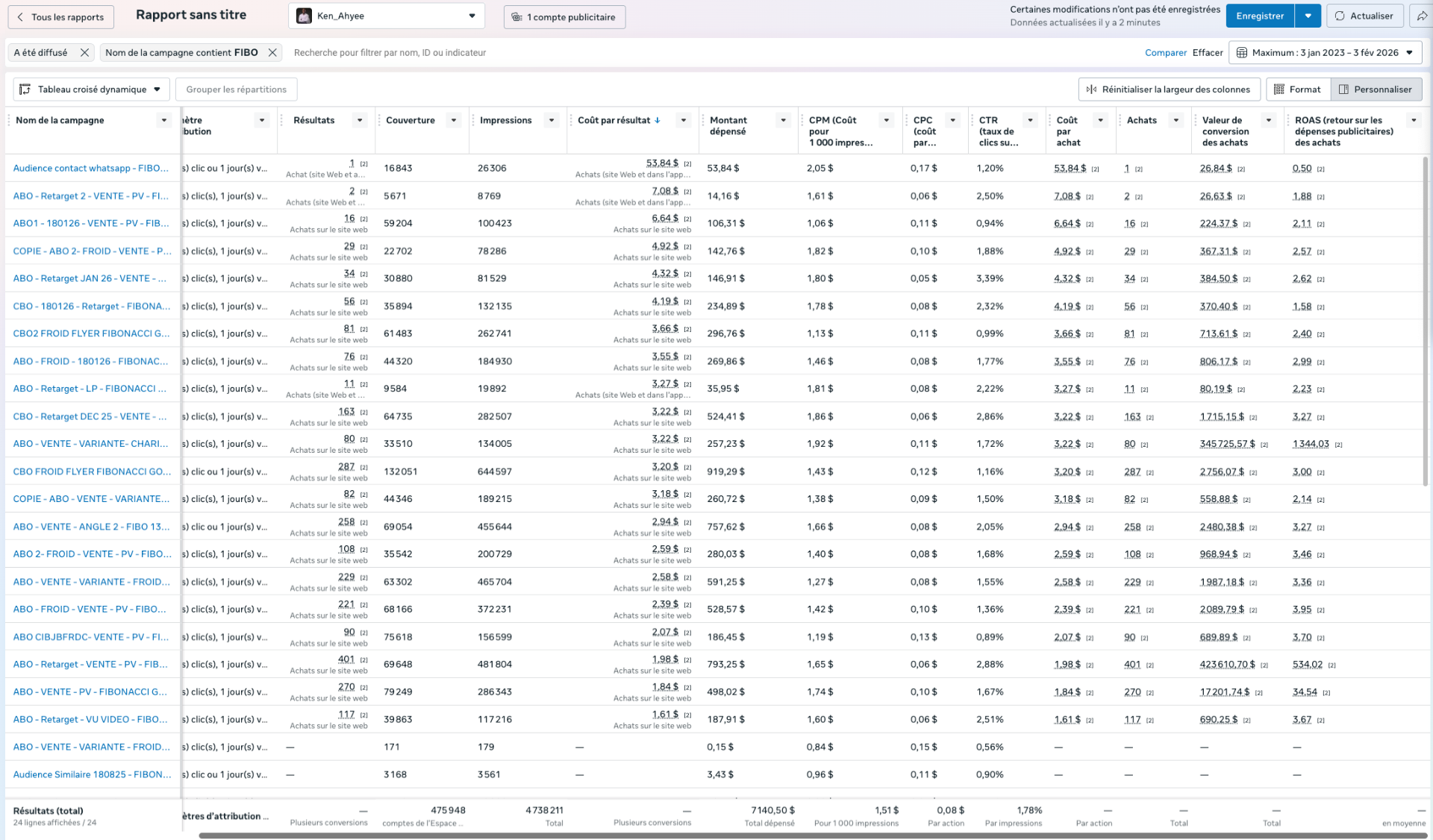Open the Format panel
The height and width of the screenshot is (840, 1433).
(x=1297, y=90)
